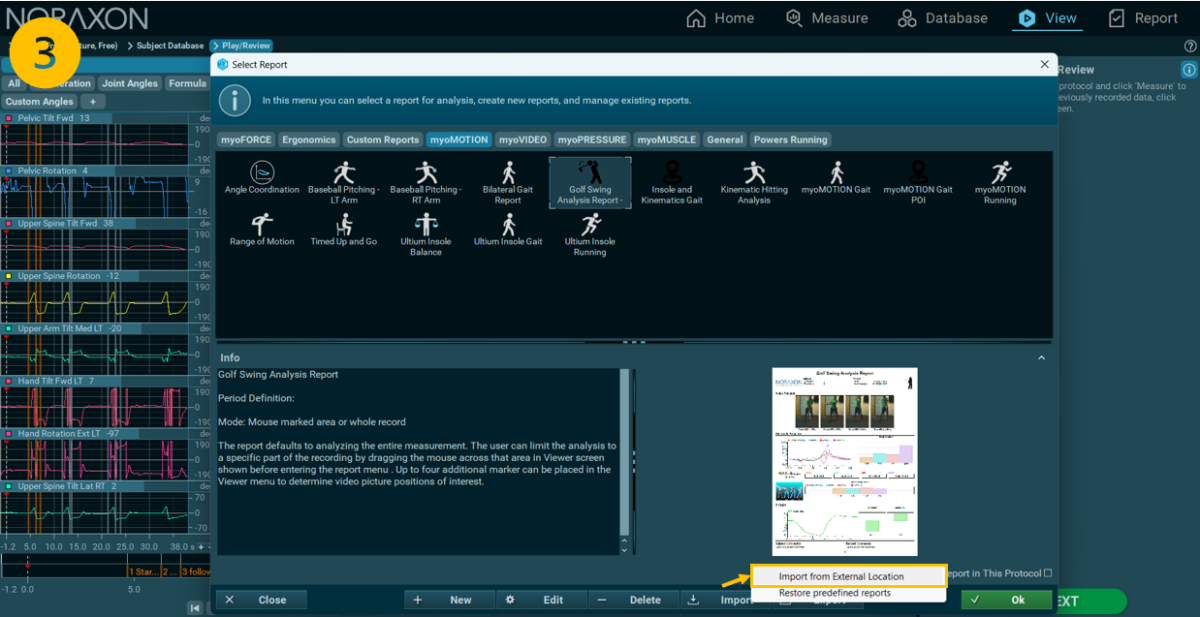Viewport: 1200px width, 617px height.
Task: Select the Custom Angles filter
Action: click(x=38, y=101)
